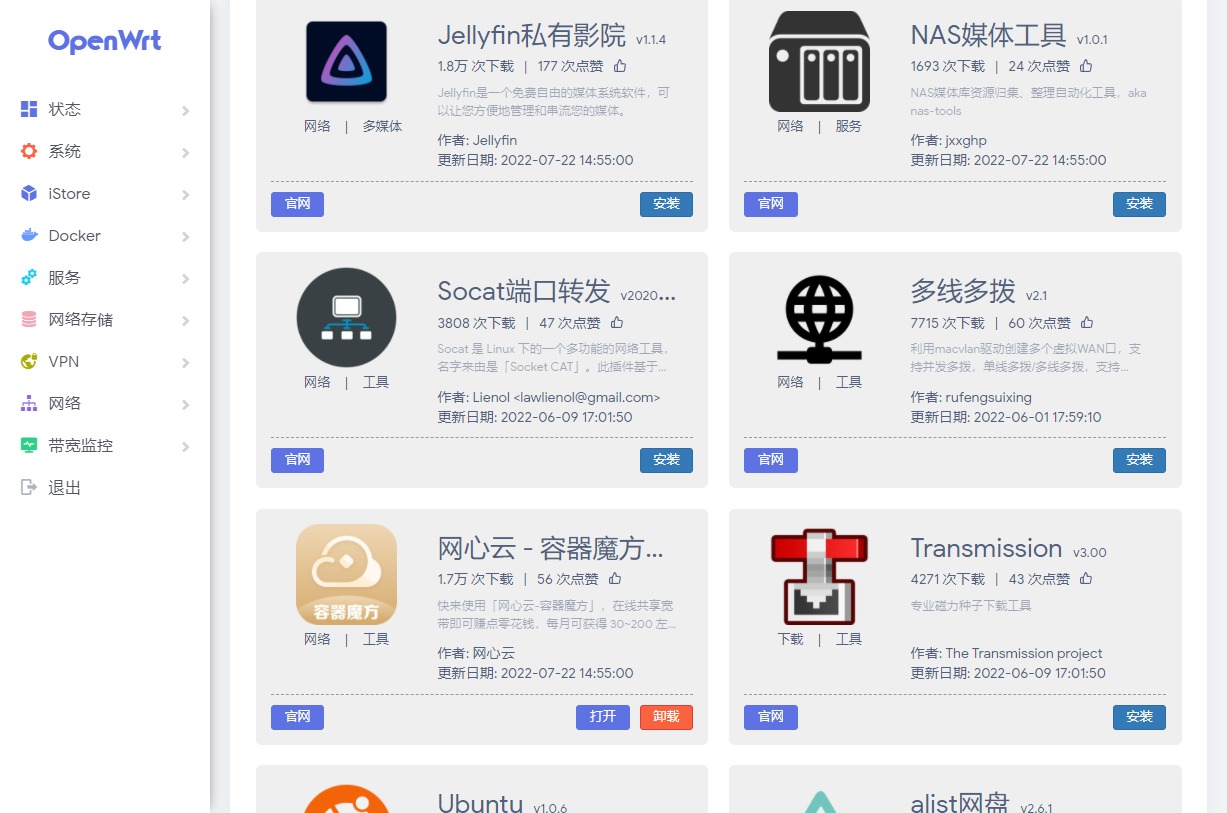Screen dimensions: 1227x813
Task: Select the VPN globe icon in sidebar
Action: click(29, 361)
